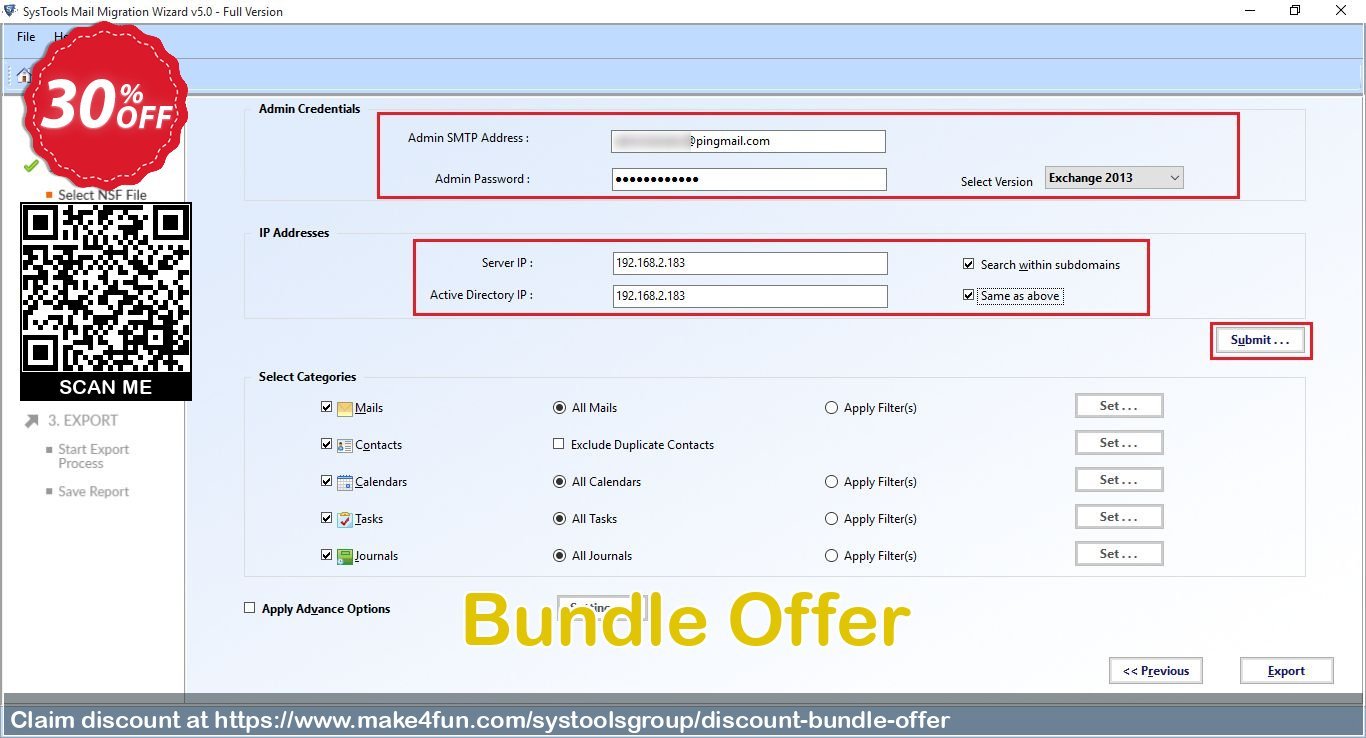1366x738 pixels.
Task: Enable Exclude Duplicate Contacts
Action: coord(559,444)
